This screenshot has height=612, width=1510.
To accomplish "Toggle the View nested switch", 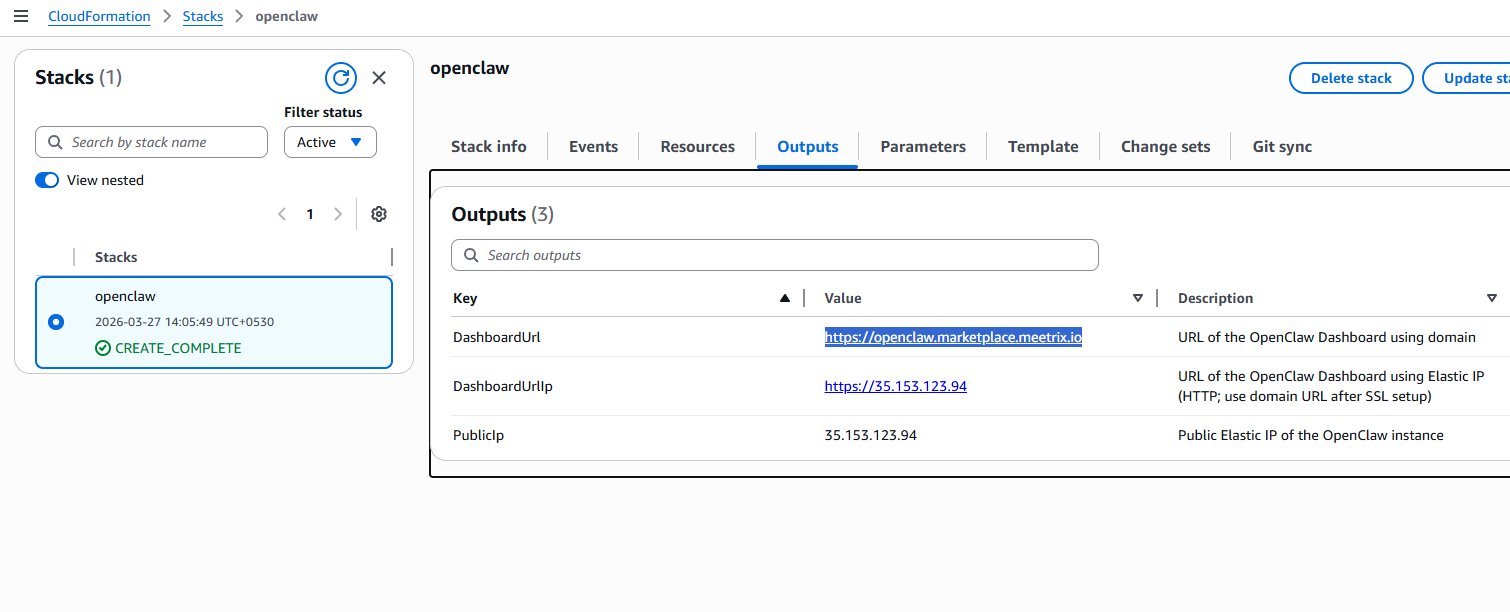I will [47, 180].
